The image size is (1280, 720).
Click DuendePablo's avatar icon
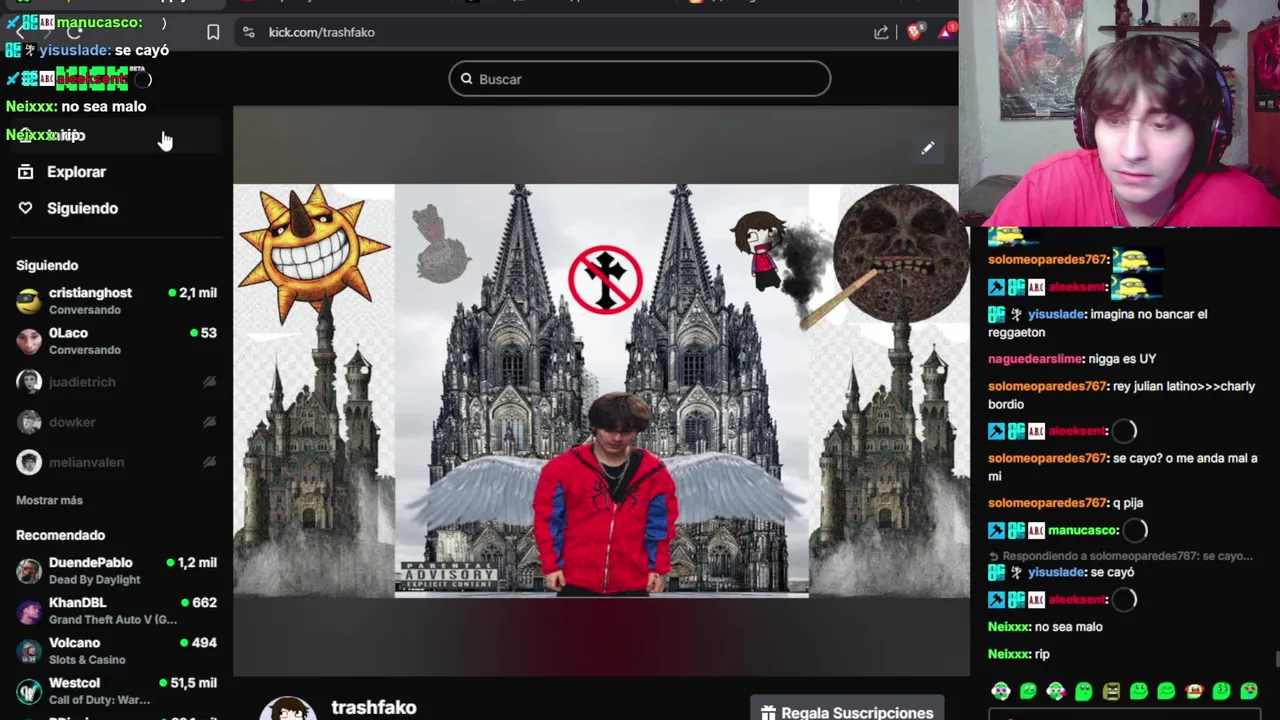(x=29, y=571)
